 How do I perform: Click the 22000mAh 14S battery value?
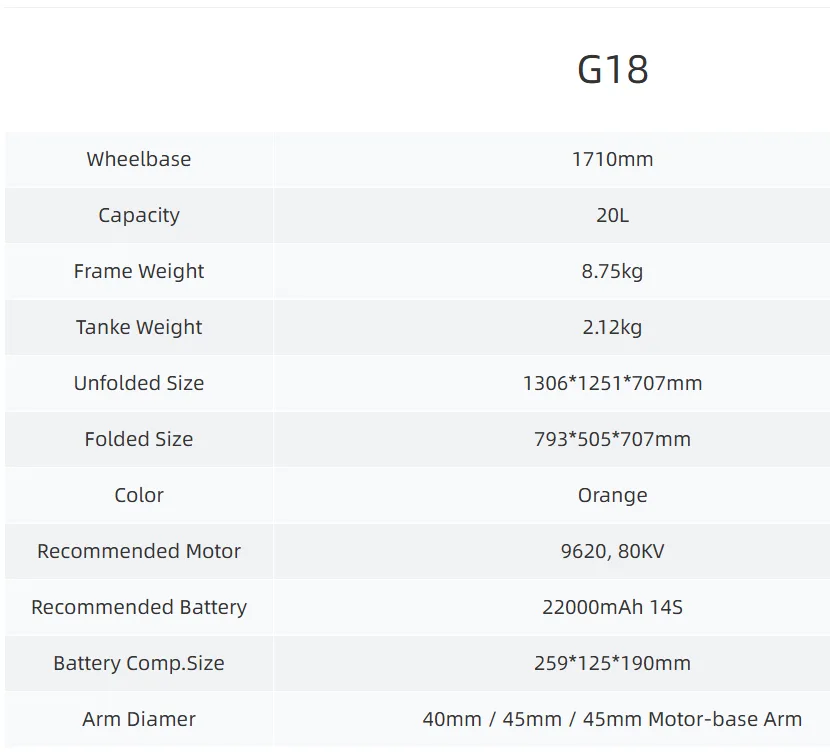click(612, 607)
